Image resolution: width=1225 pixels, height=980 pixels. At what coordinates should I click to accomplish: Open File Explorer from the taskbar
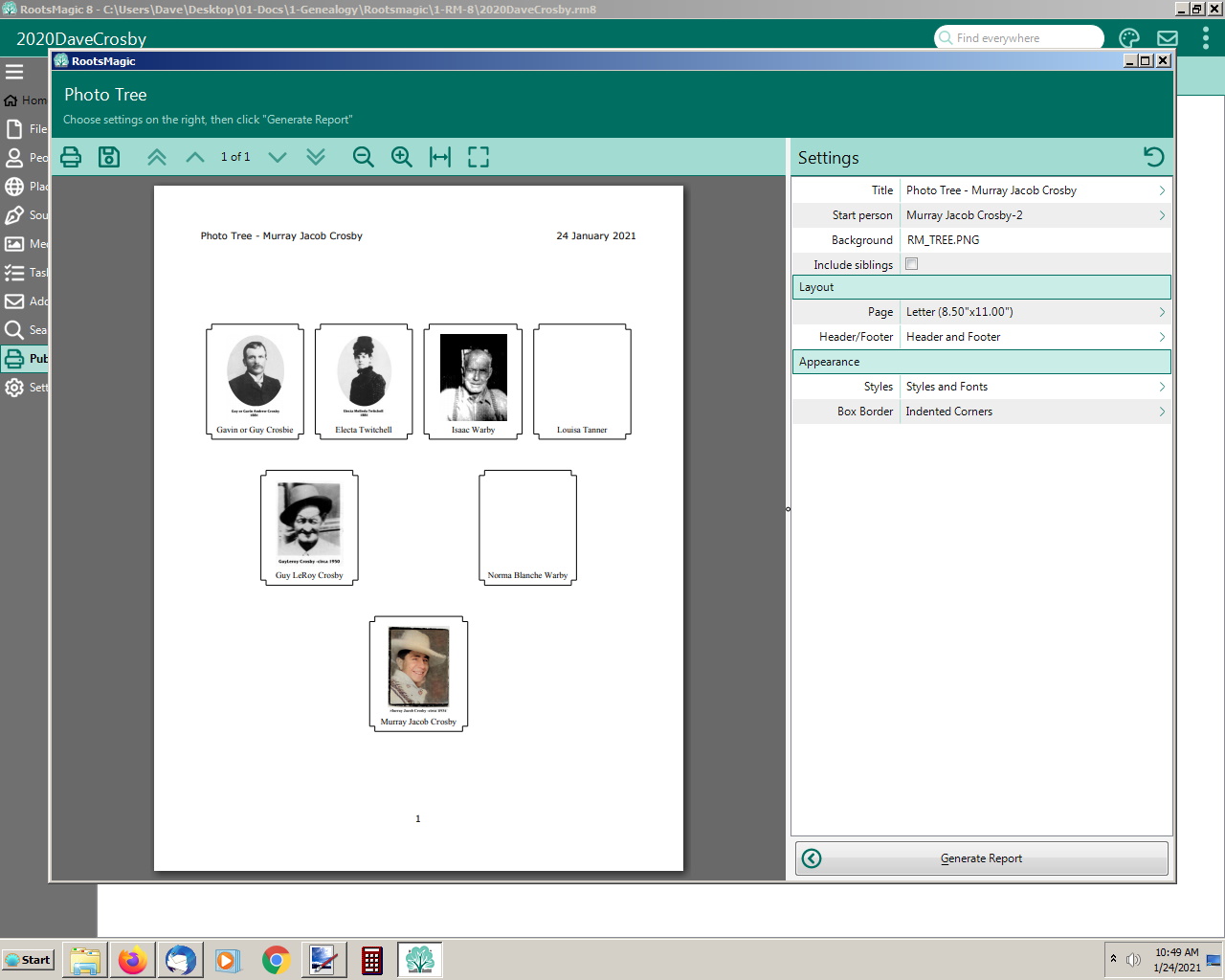(85, 960)
